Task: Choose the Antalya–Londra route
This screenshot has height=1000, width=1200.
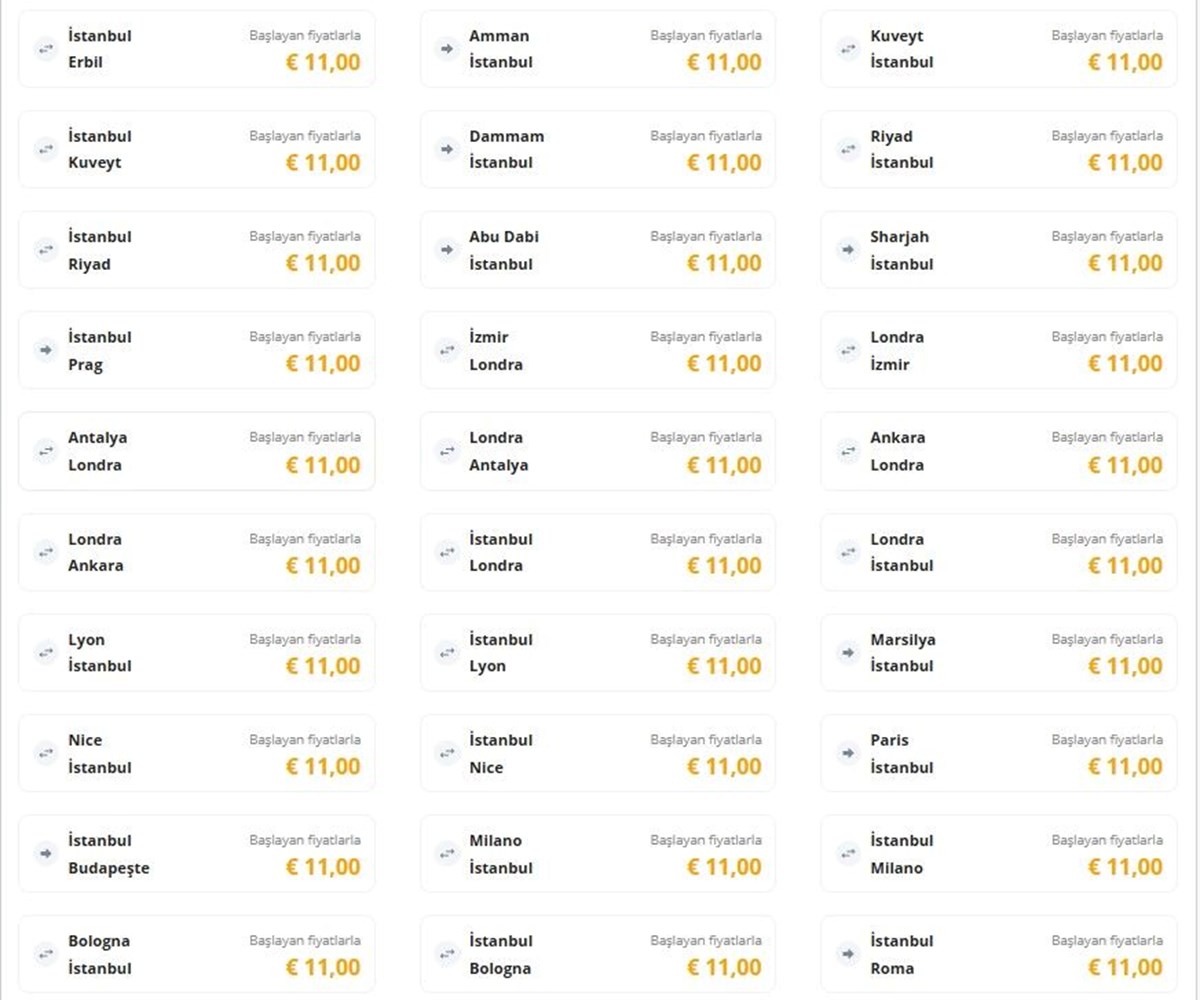Action: [197, 451]
